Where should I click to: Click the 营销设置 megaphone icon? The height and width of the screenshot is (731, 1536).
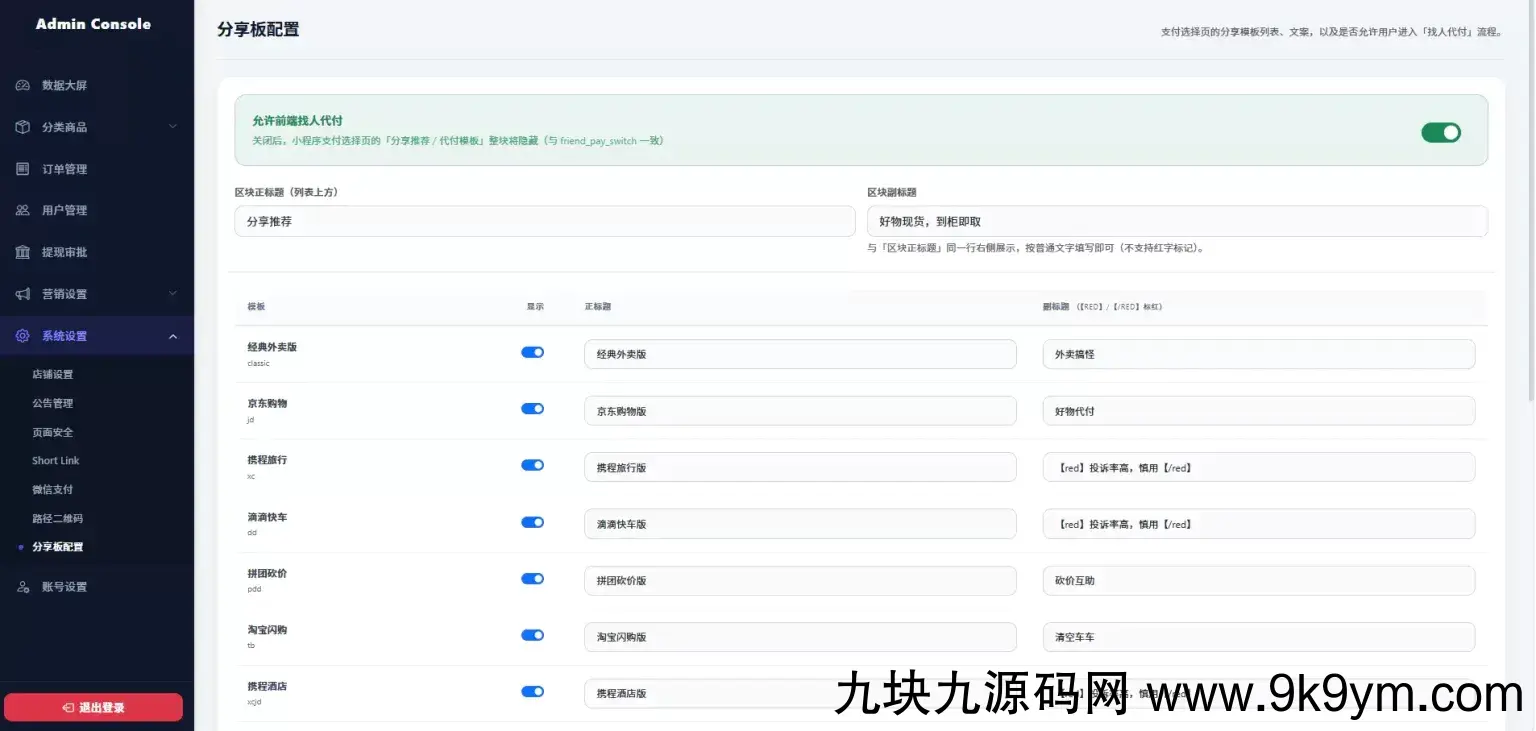[23, 294]
